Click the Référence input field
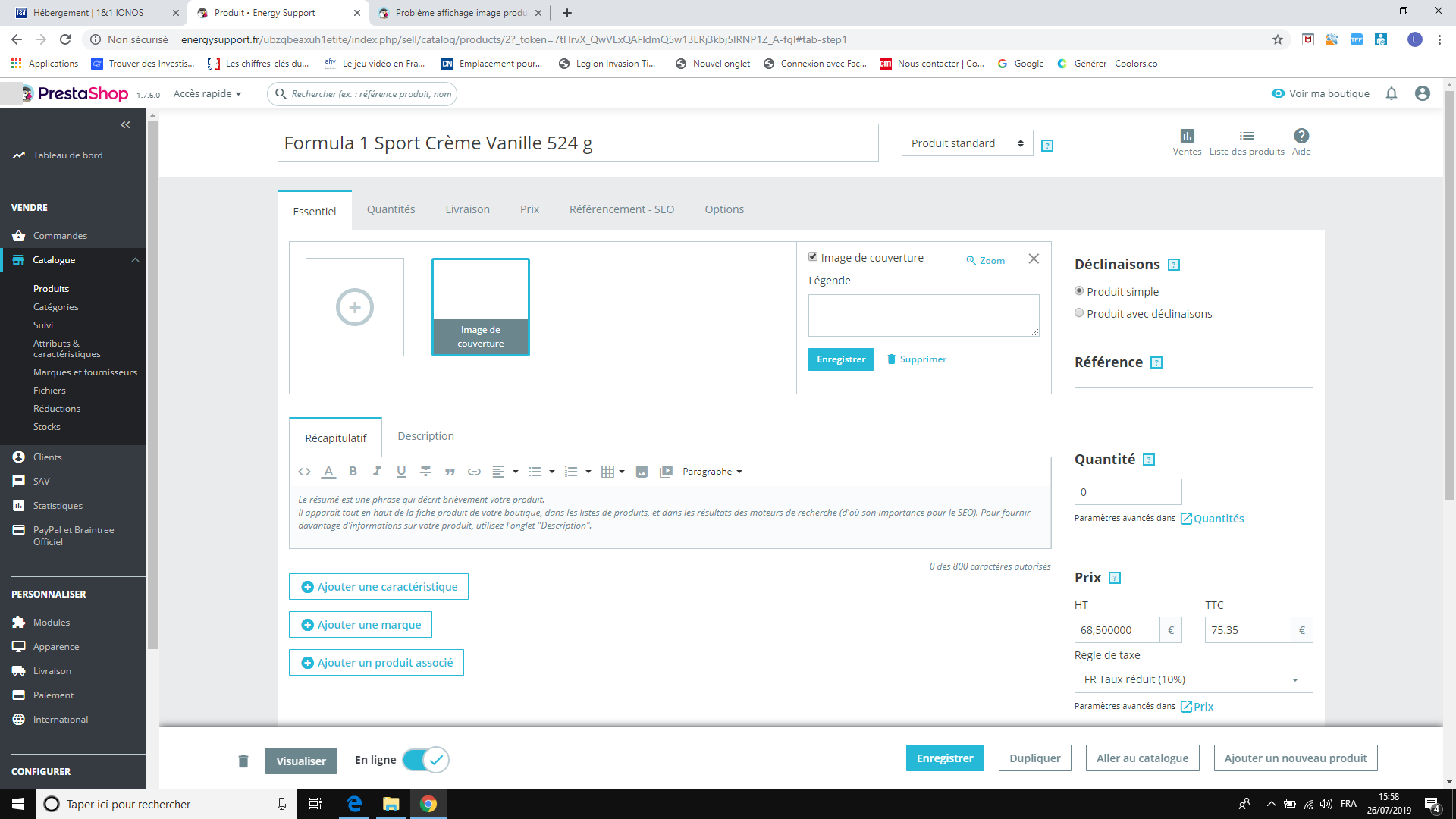 tap(1193, 400)
